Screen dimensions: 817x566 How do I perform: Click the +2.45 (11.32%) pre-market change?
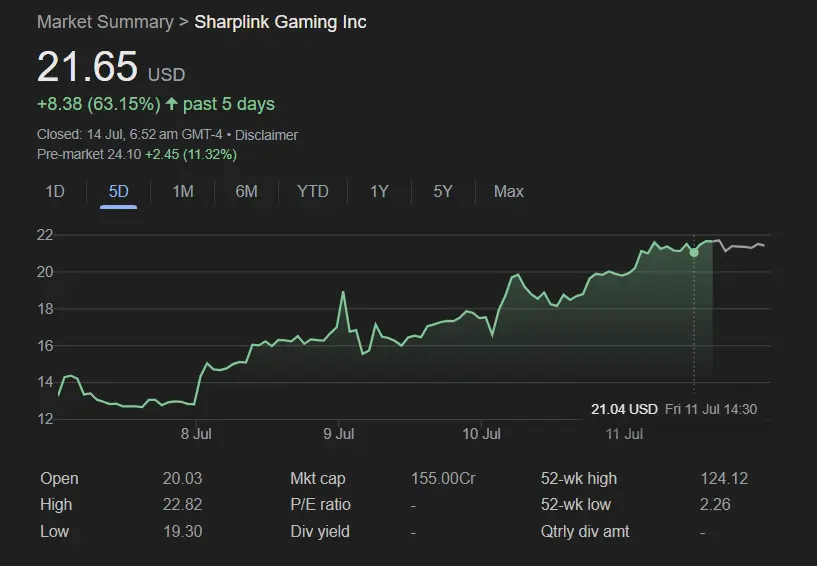[191, 154]
